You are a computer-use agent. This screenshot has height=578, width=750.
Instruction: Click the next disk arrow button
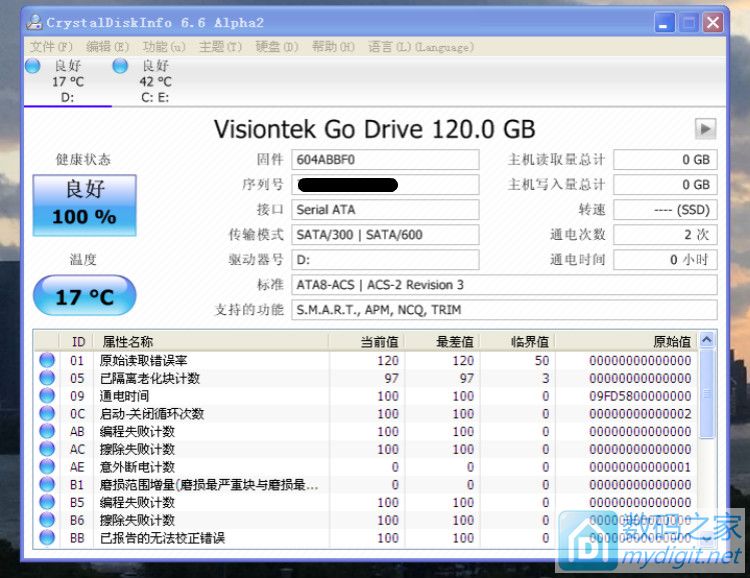point(705,129)
